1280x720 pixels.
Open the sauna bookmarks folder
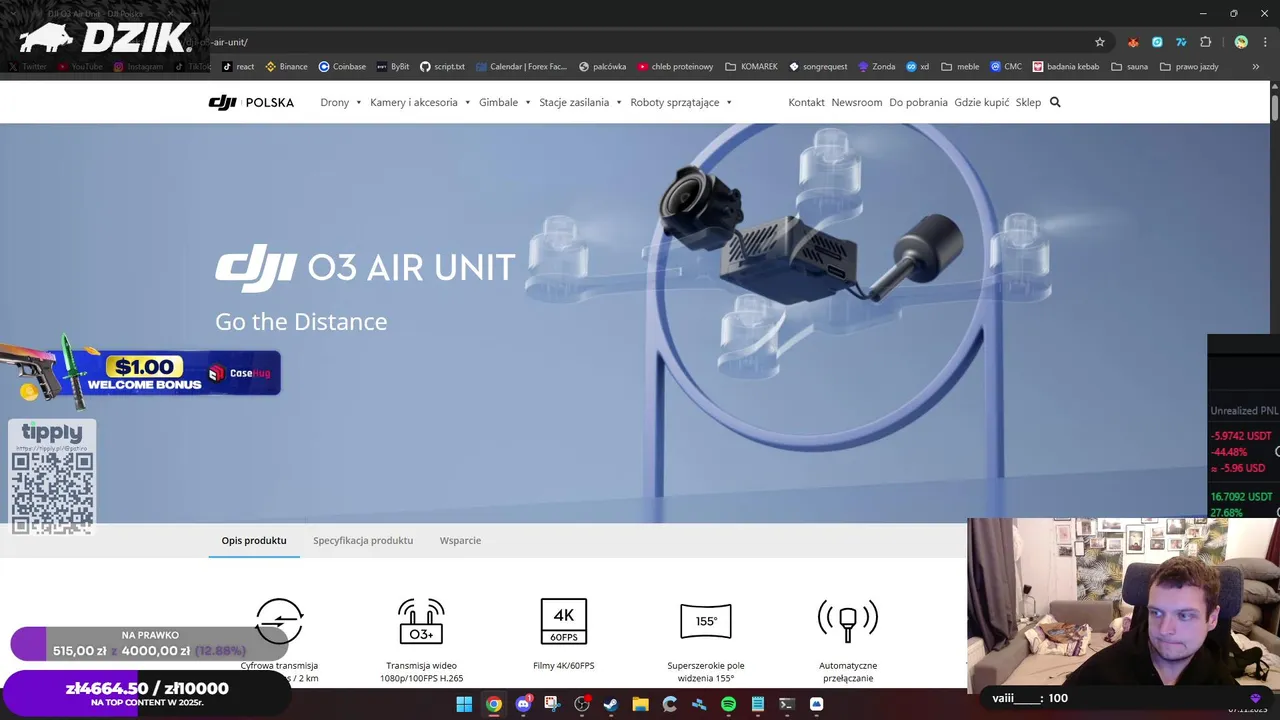tap(1130, 67)
